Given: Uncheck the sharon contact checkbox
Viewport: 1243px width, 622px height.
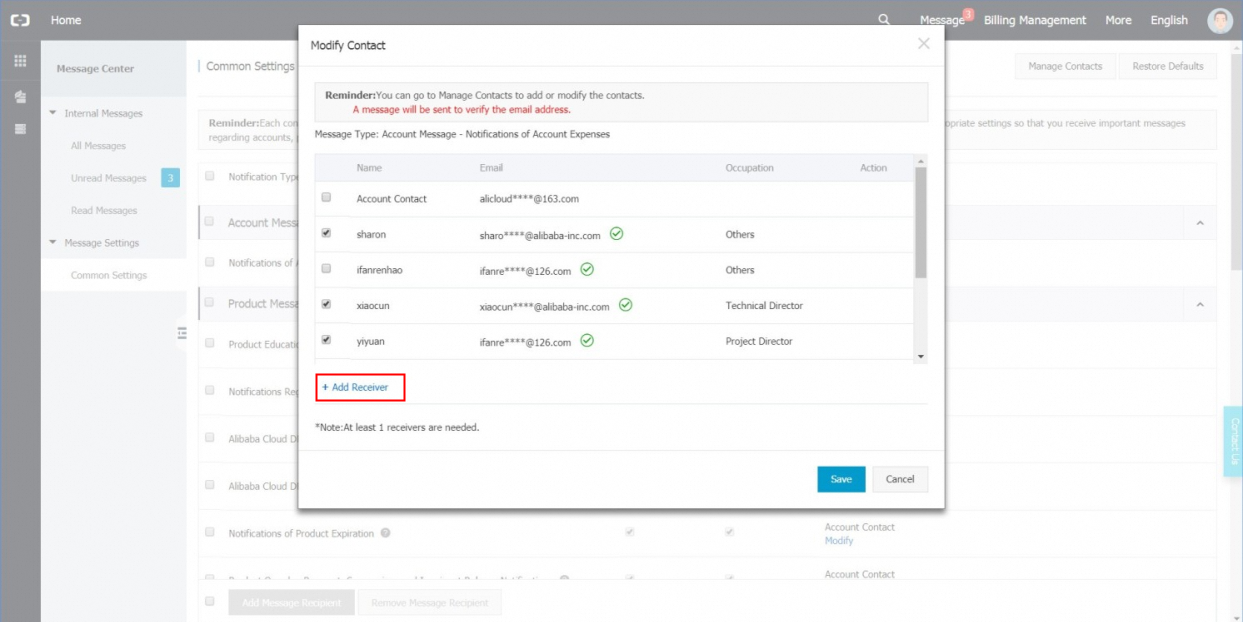Looking at the screenshot, I should (x=326, y=234).
